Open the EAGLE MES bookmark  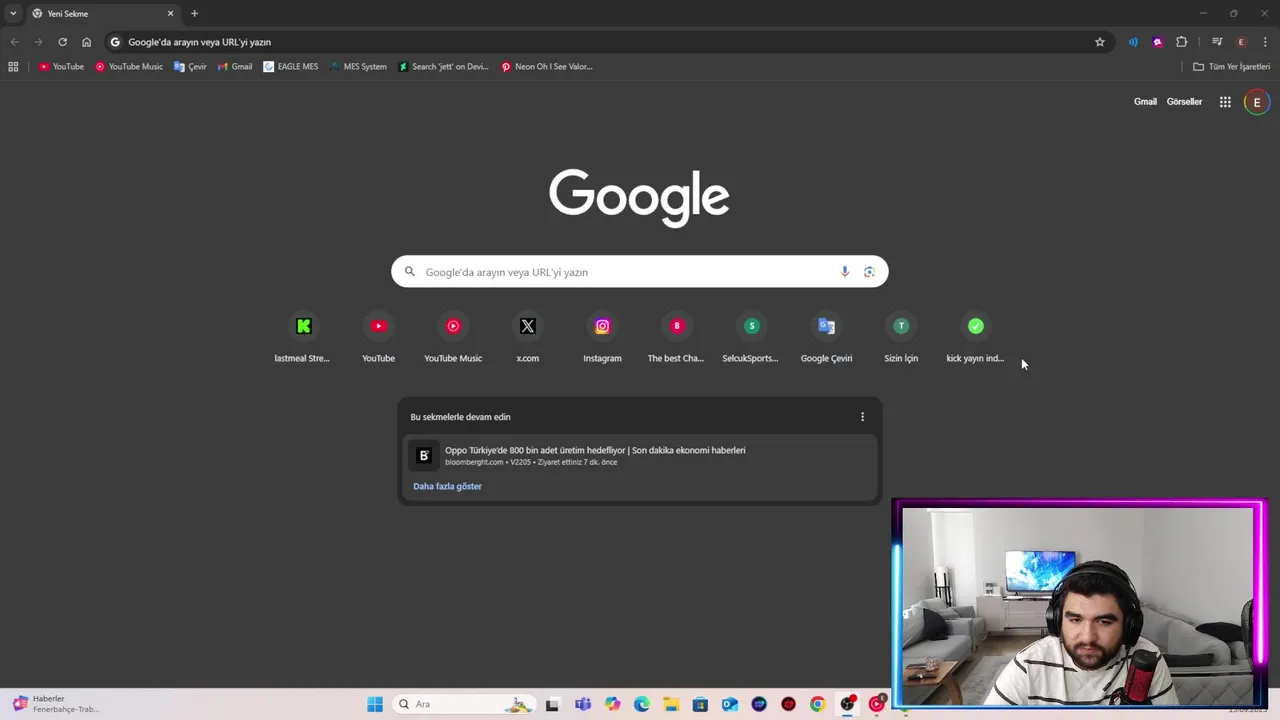click(x=291, y=67)
